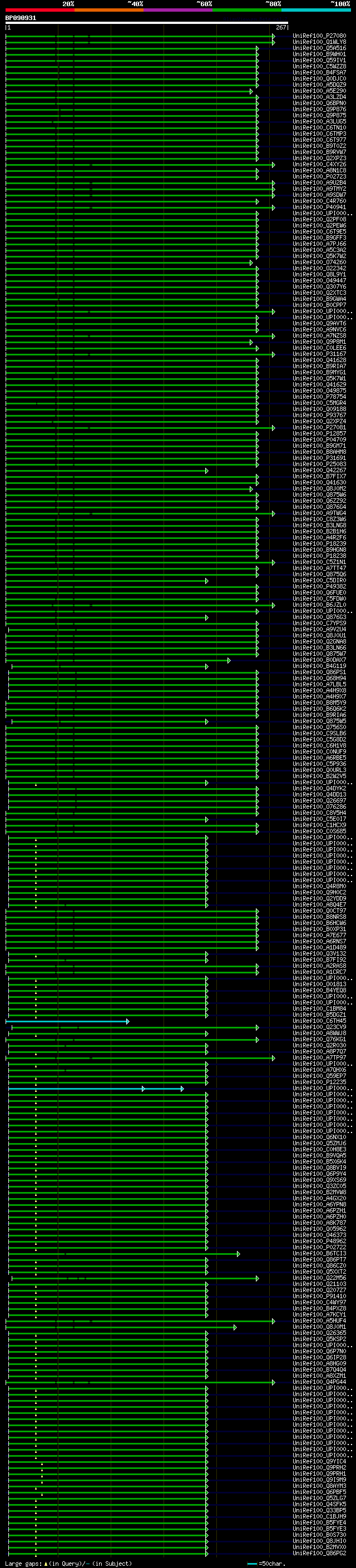Click the cyan 50char scale bar
Screen dimensions: 356x1568
(x=252, y=1564)
